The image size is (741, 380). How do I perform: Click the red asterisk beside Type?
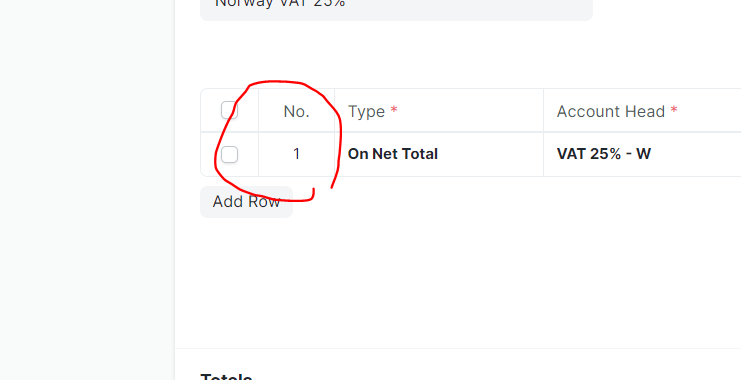394,111
